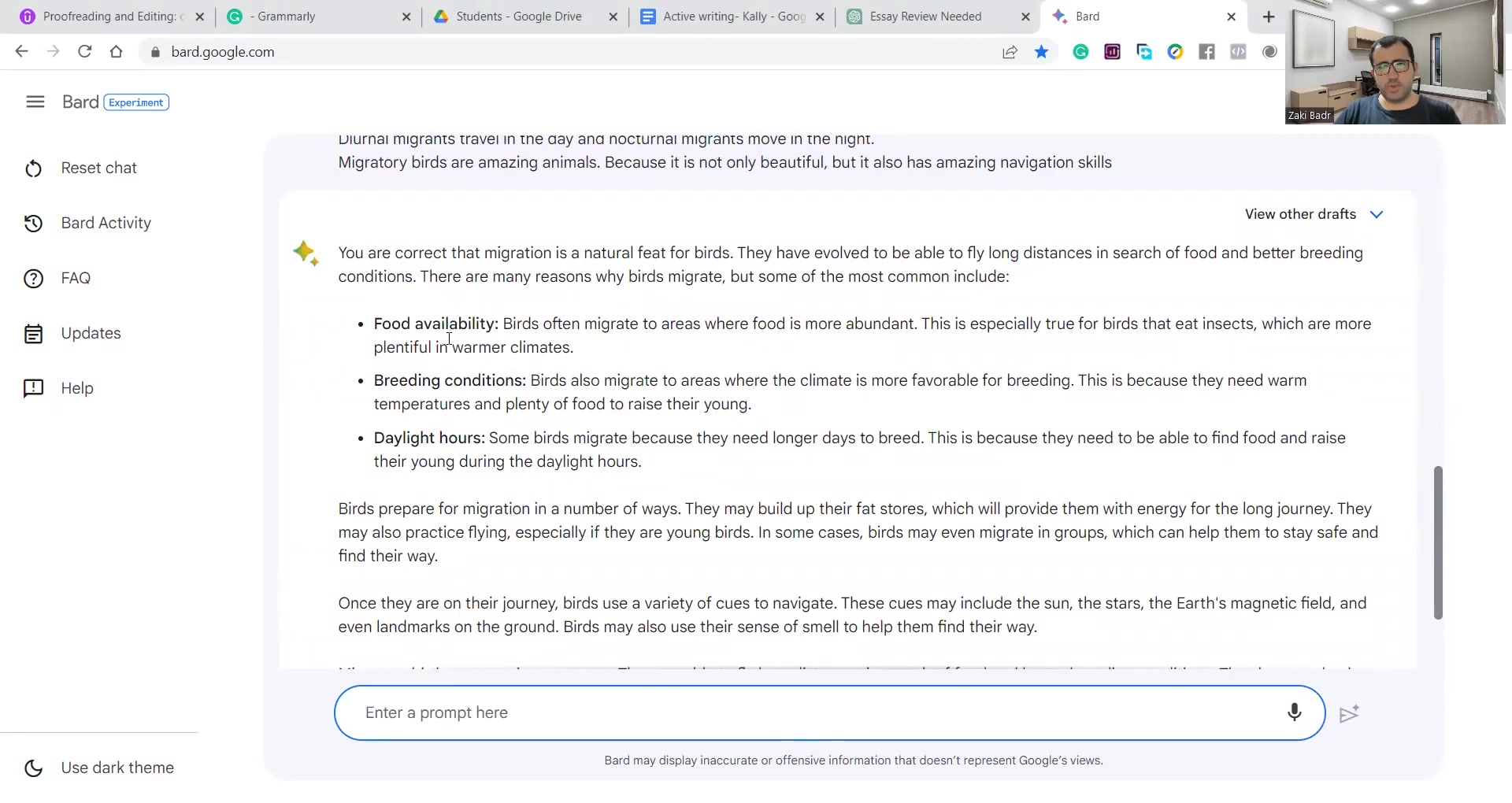1512x803 pixels.
Task: Open Bard Activity link
Action: click(106, 224)
